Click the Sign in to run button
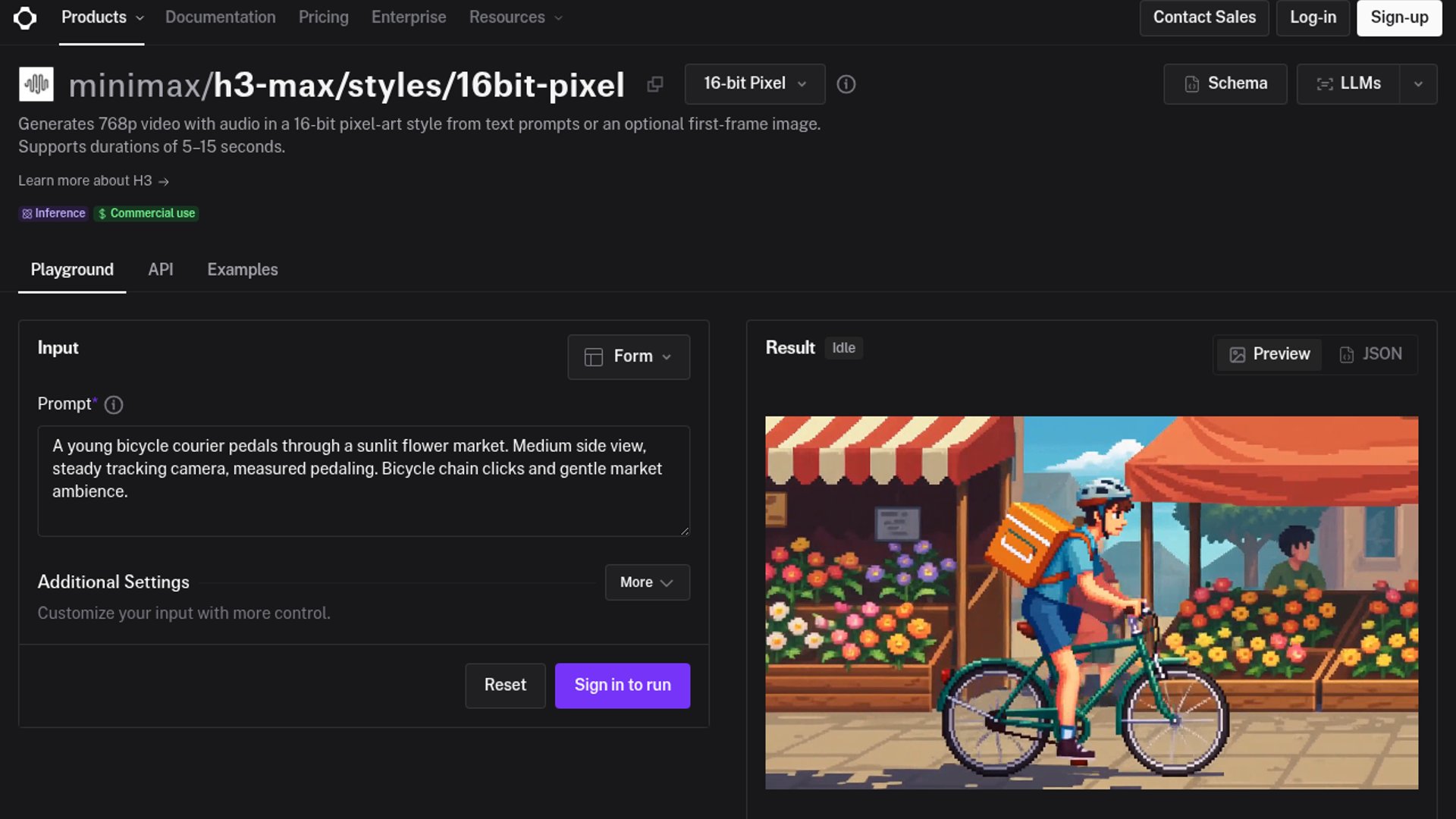This screenshot has width=1456, height=819. pos(623,686)
